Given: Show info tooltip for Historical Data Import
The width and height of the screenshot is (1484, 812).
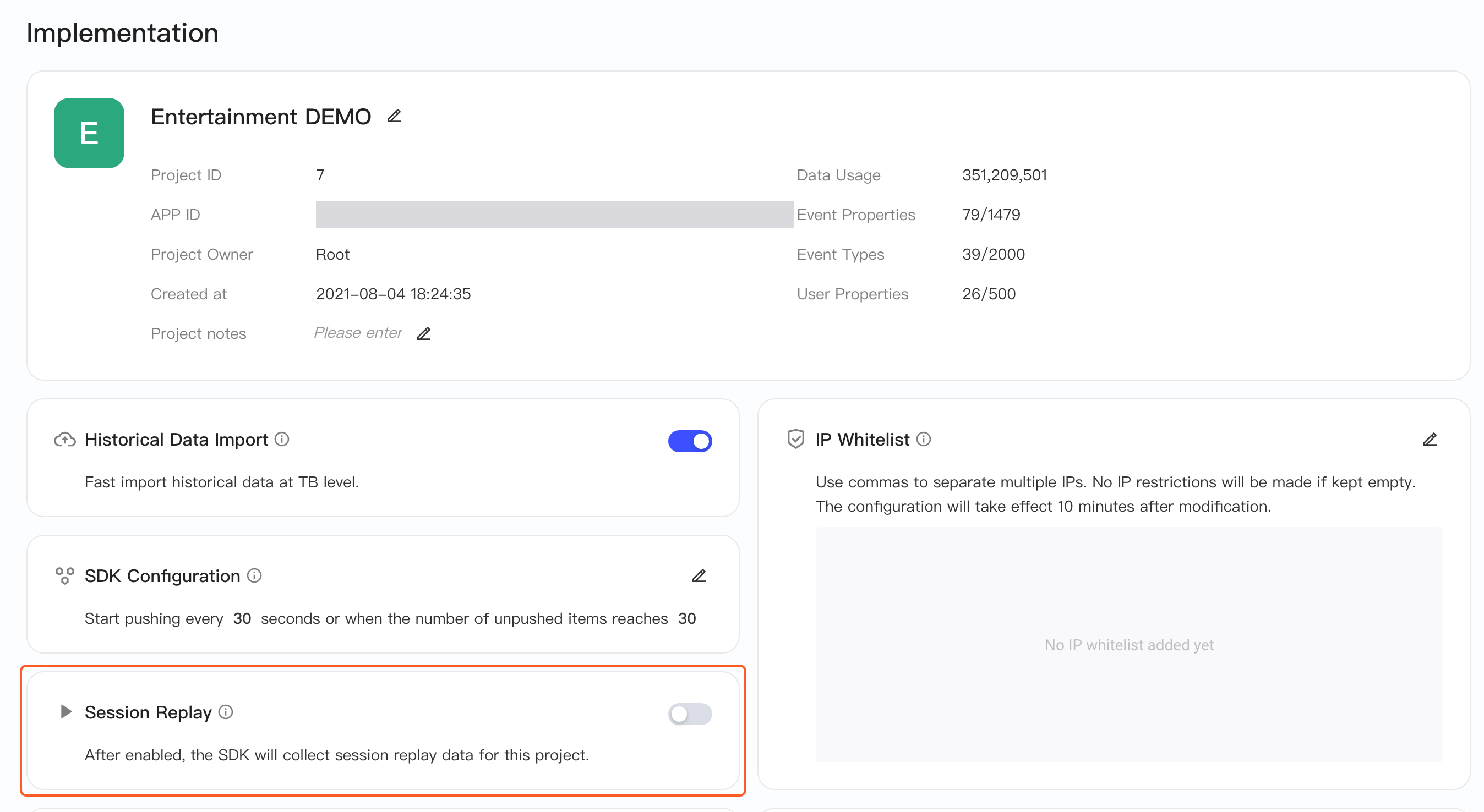Looking at the screenshot, I should 282,440.
